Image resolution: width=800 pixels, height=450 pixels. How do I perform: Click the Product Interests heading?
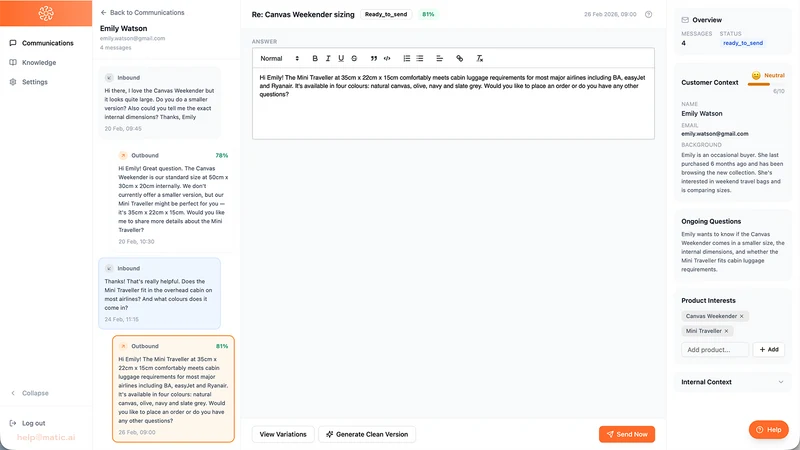tap(708, 301)
